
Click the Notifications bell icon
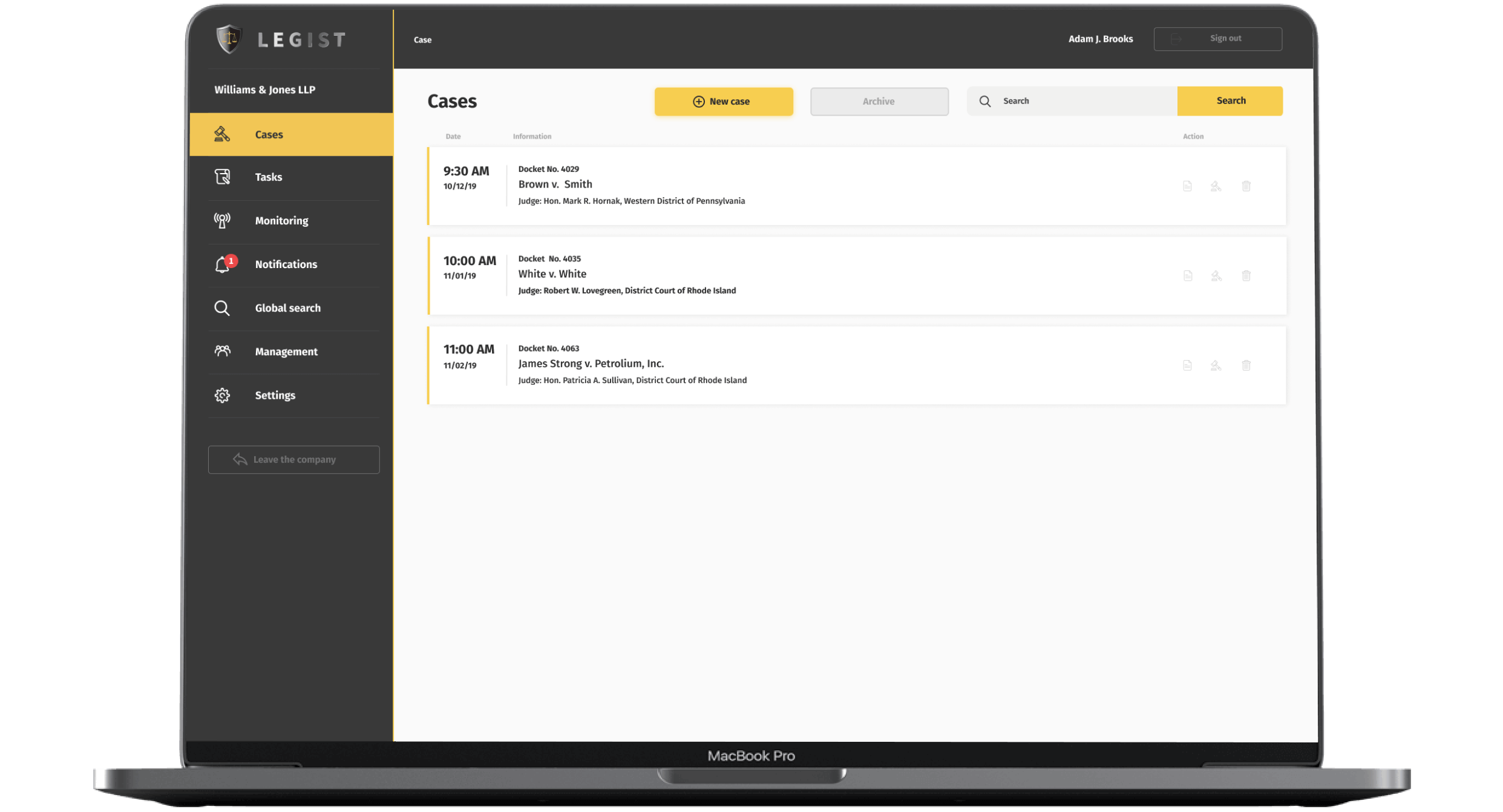(x=222, y=265)
